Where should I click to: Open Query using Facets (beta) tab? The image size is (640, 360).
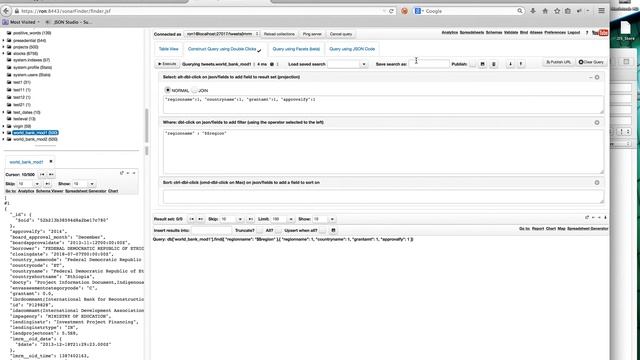pyautogui.click(x=296, y=49)
